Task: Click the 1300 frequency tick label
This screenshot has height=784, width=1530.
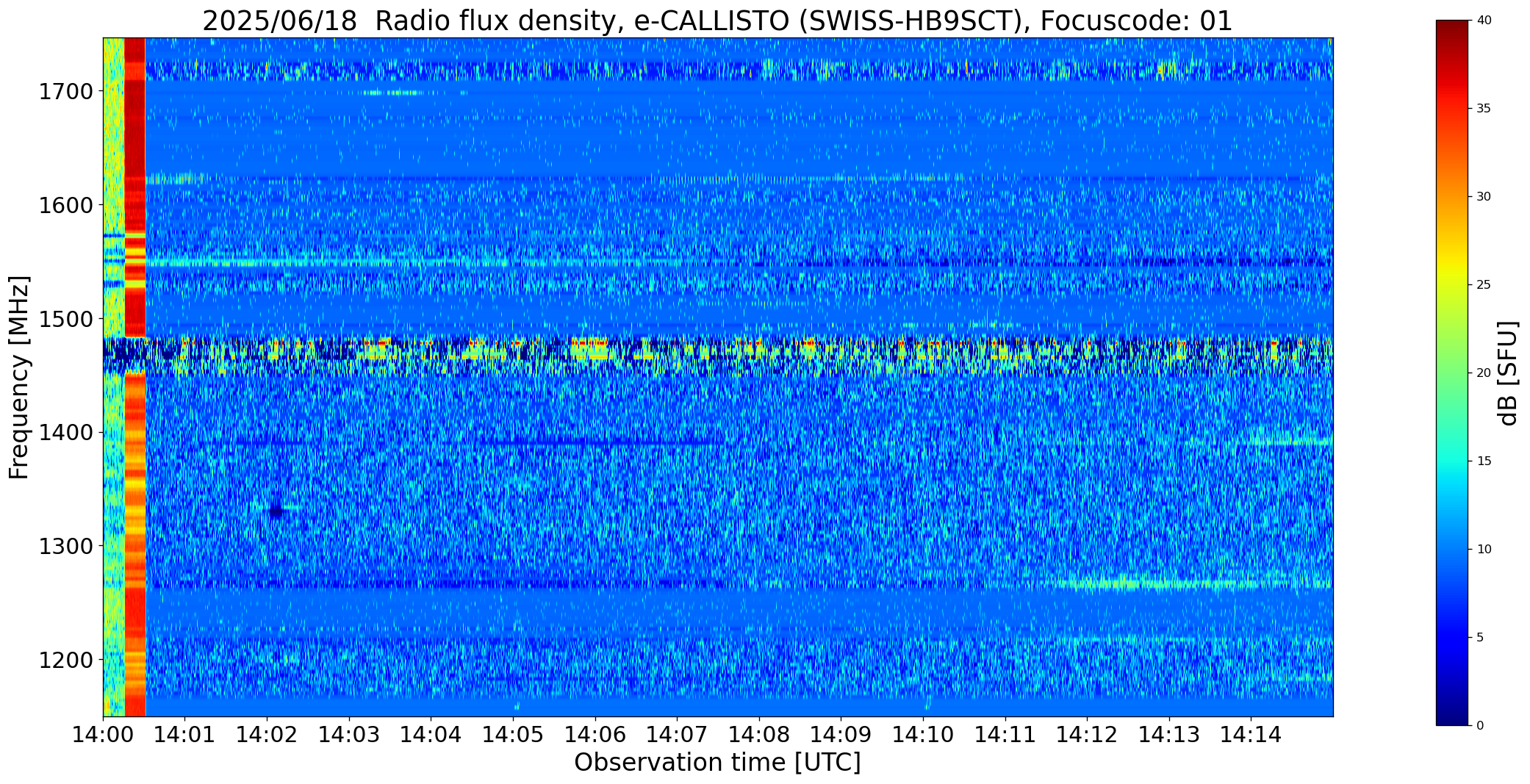Action: tap(66, 547)
